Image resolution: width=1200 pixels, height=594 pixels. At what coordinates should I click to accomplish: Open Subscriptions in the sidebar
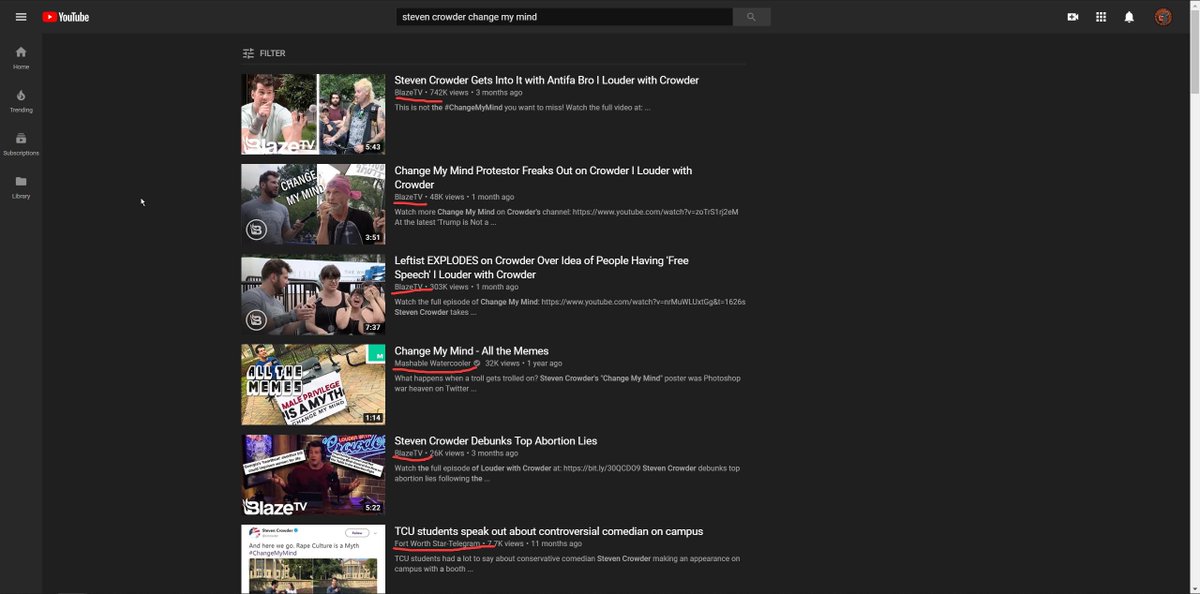21,144
